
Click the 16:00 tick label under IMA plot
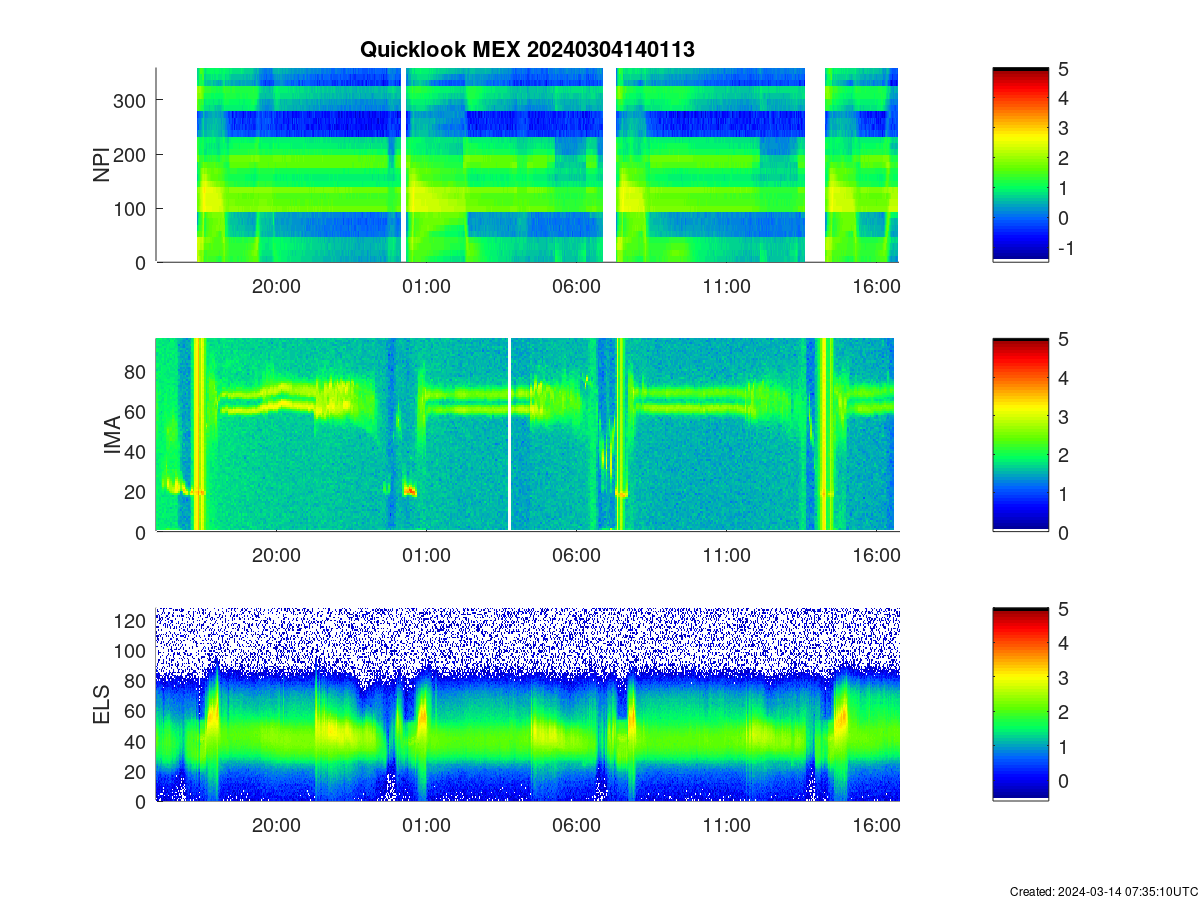pos(877,556)
